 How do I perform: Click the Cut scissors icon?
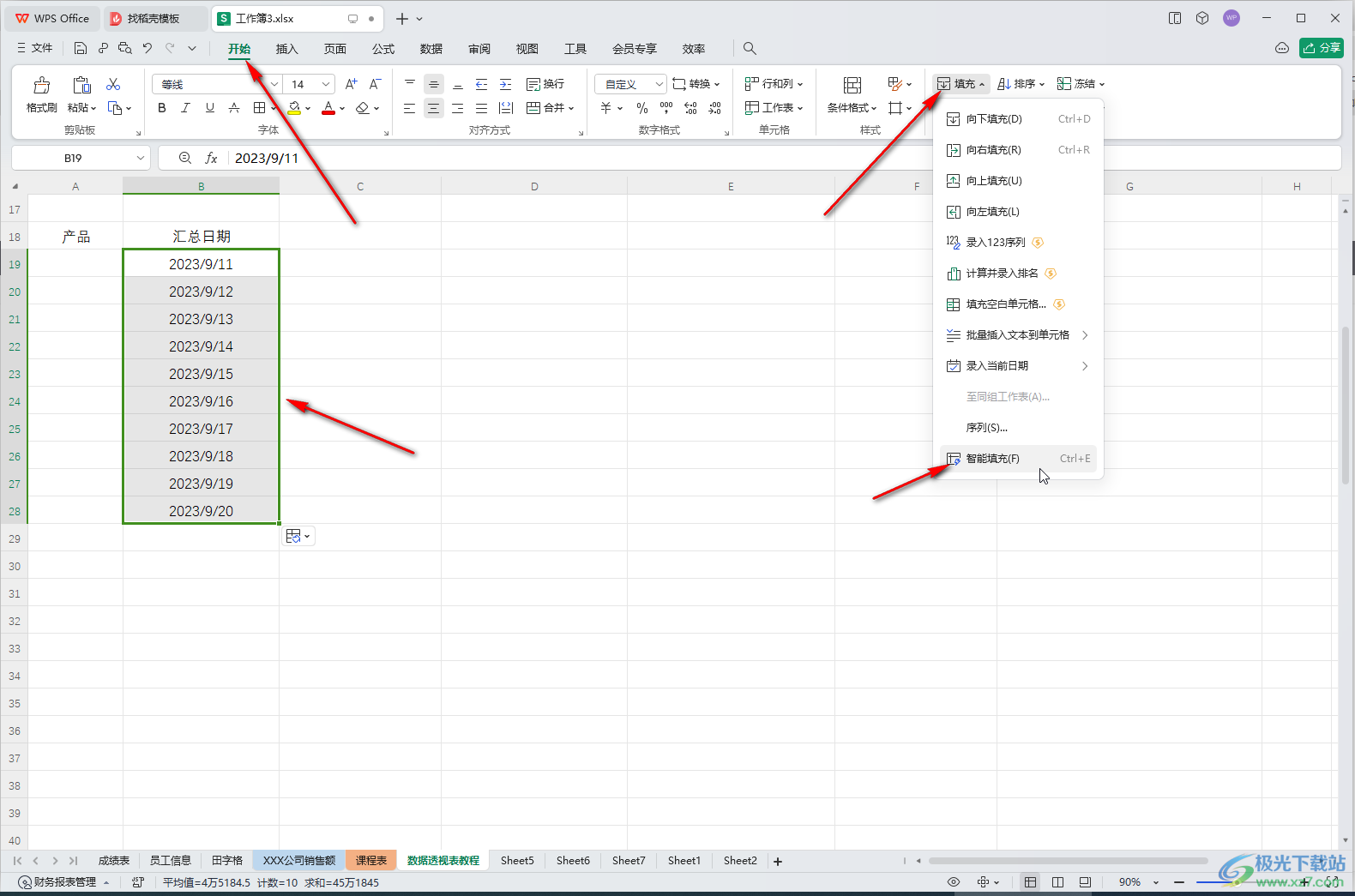[113, 84]
